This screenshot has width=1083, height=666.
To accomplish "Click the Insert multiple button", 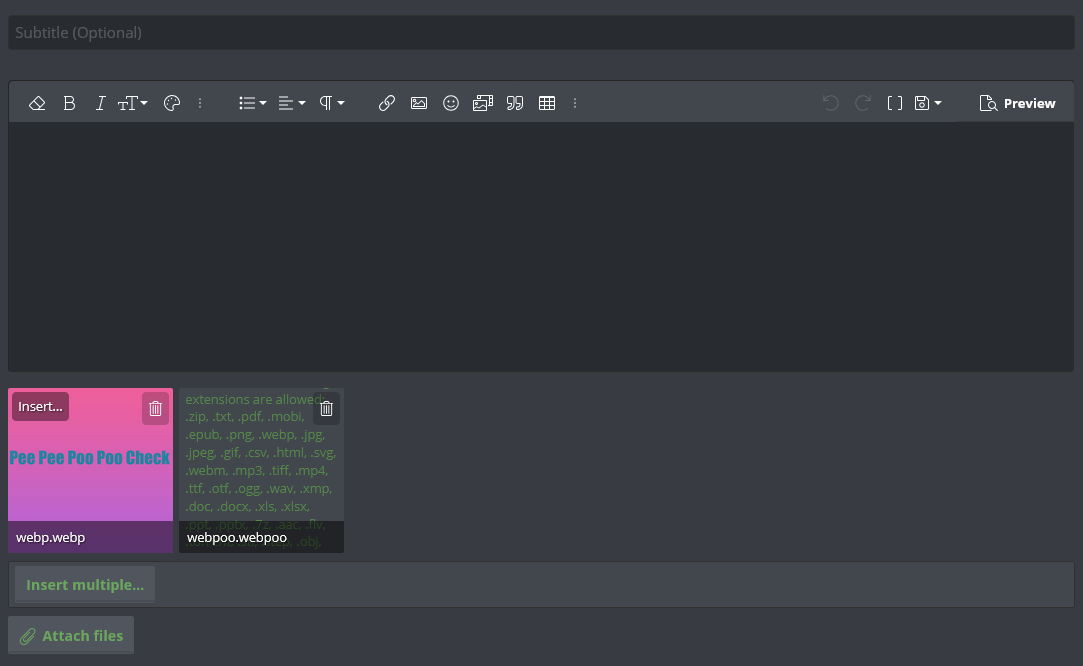I will (85, 584).
